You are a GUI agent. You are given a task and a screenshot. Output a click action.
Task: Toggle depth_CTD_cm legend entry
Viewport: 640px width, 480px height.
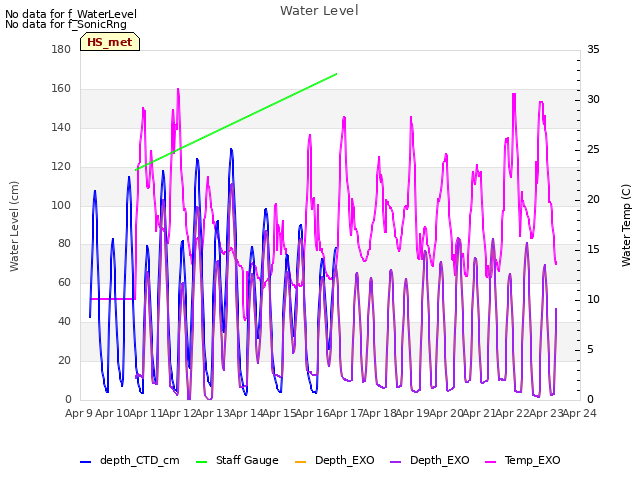130,460
